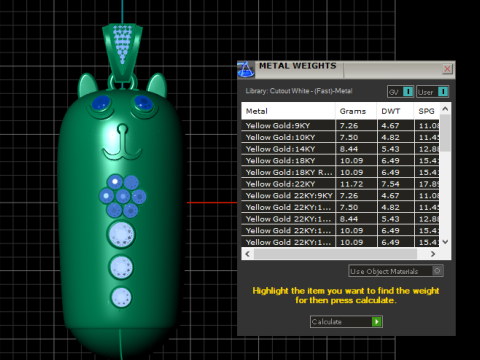Click the pendant's right blue eye gem
The height and width of the screenshot is (360, 480).
144,103
